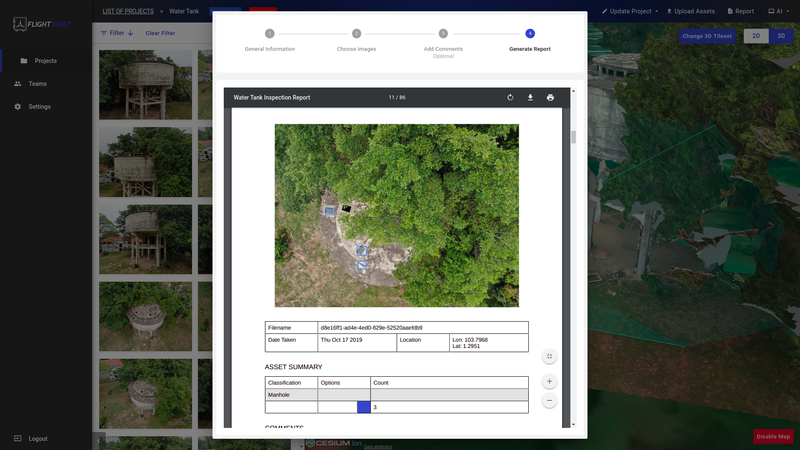Screen dimensions: 800x450
Task: Open LIST OF PROJECTS breadcrumb link
Action: [x=128, y=11]
